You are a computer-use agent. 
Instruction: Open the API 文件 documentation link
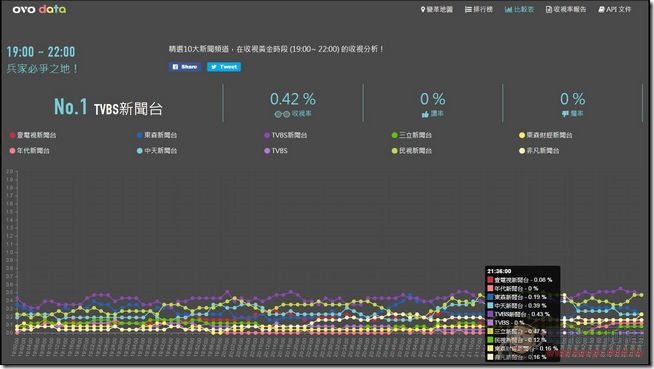click(x=615, y=9)
